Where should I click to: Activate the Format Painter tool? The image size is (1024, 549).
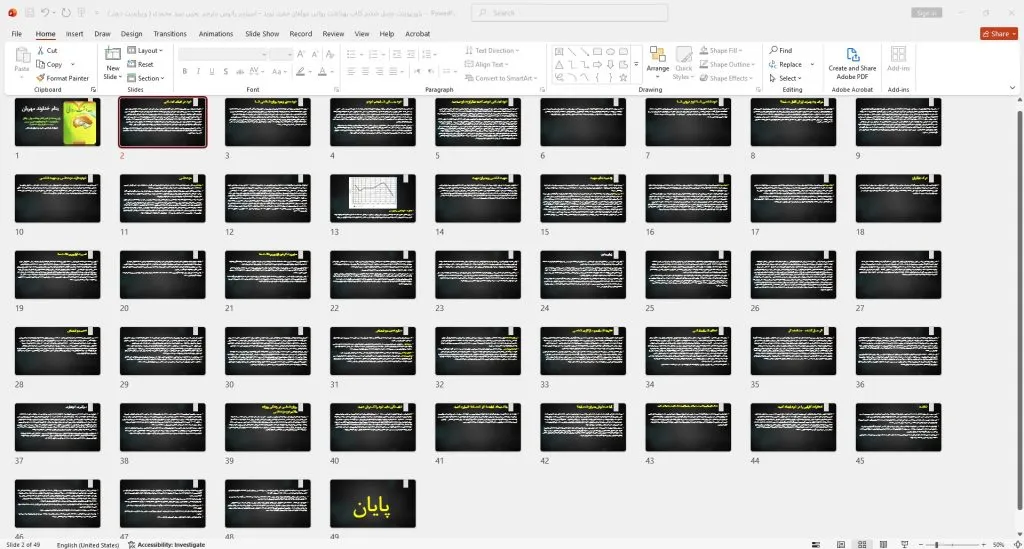tap(63, 78)
